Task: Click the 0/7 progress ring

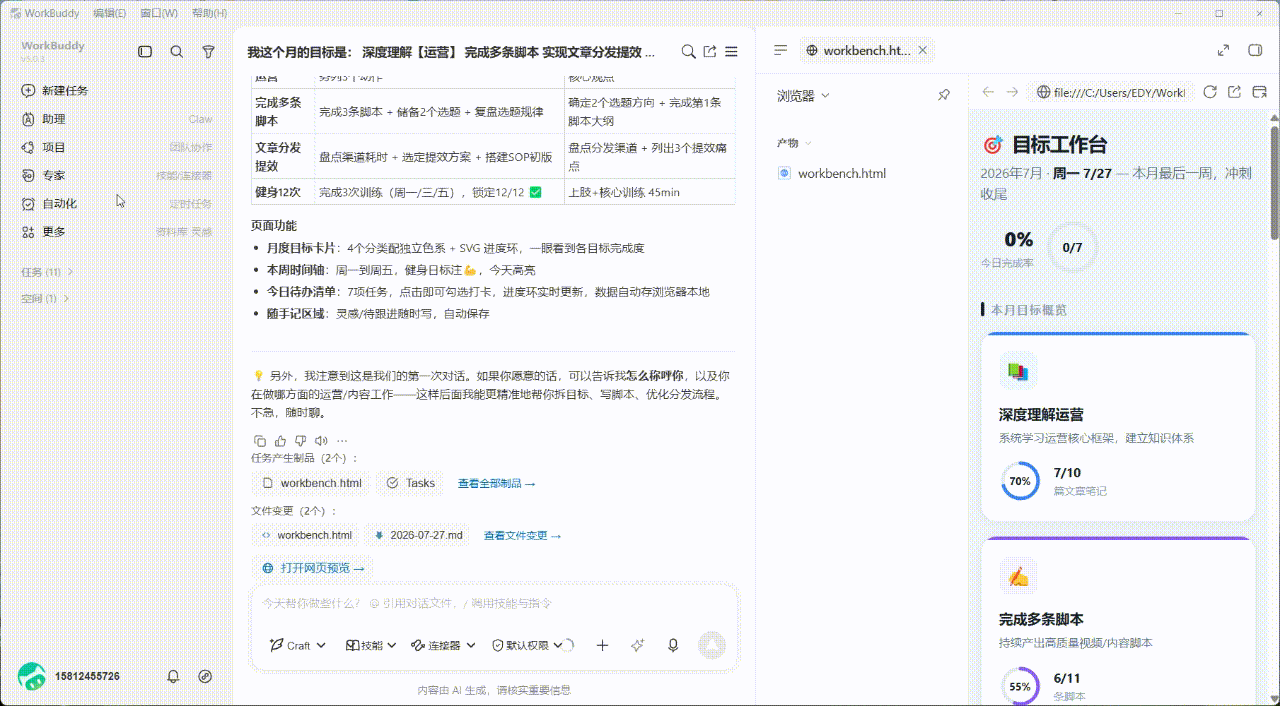Action: [x=1072, y=247]
